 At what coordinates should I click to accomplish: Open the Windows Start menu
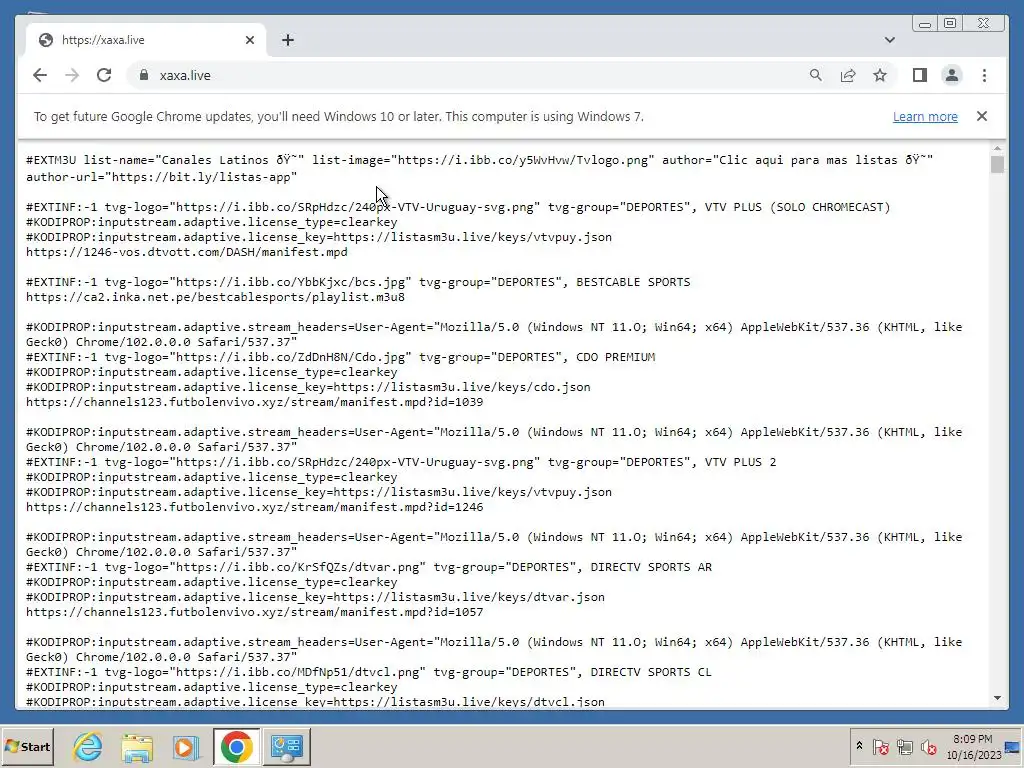[x=27, y=746]
